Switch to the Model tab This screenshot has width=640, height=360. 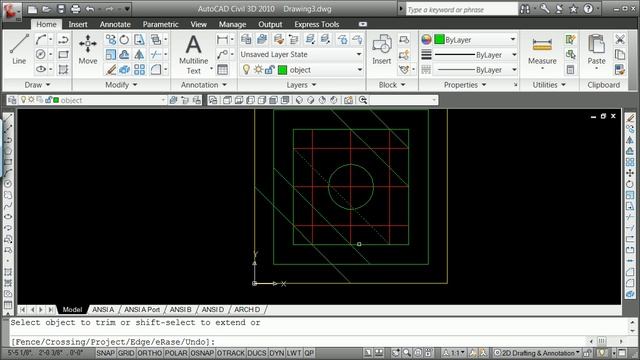click(72, 309)
